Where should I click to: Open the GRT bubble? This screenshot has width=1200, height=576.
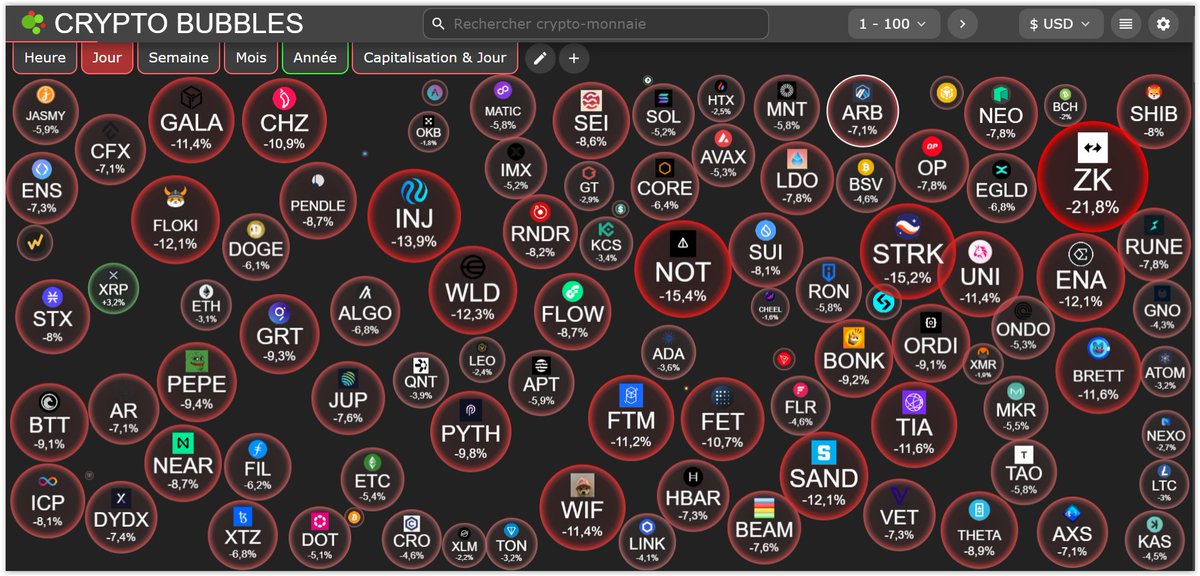(x=279, y=335)
